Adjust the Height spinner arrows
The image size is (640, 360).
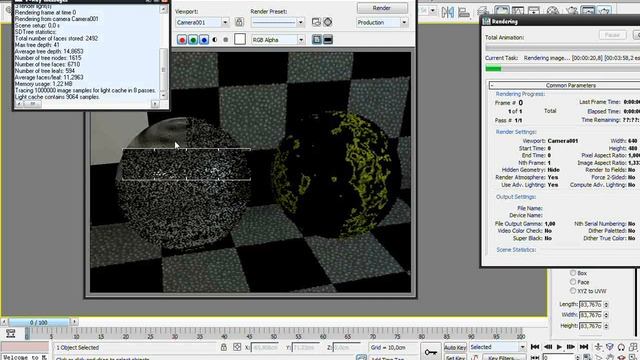(x=606, y=326)
